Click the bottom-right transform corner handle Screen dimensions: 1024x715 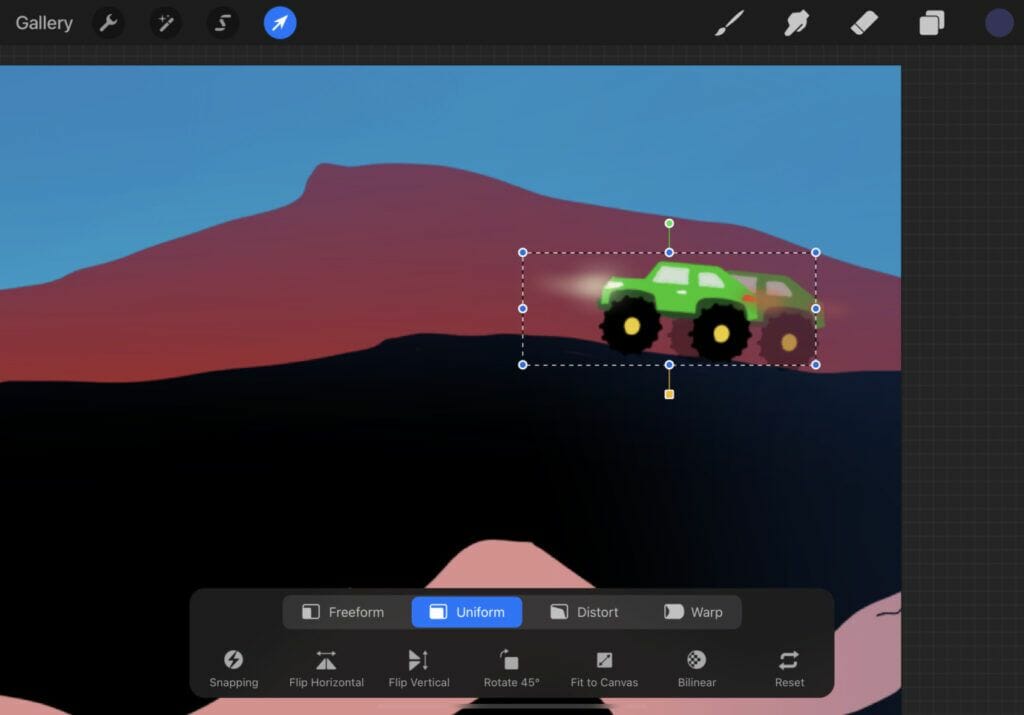[x=816, y=365]
